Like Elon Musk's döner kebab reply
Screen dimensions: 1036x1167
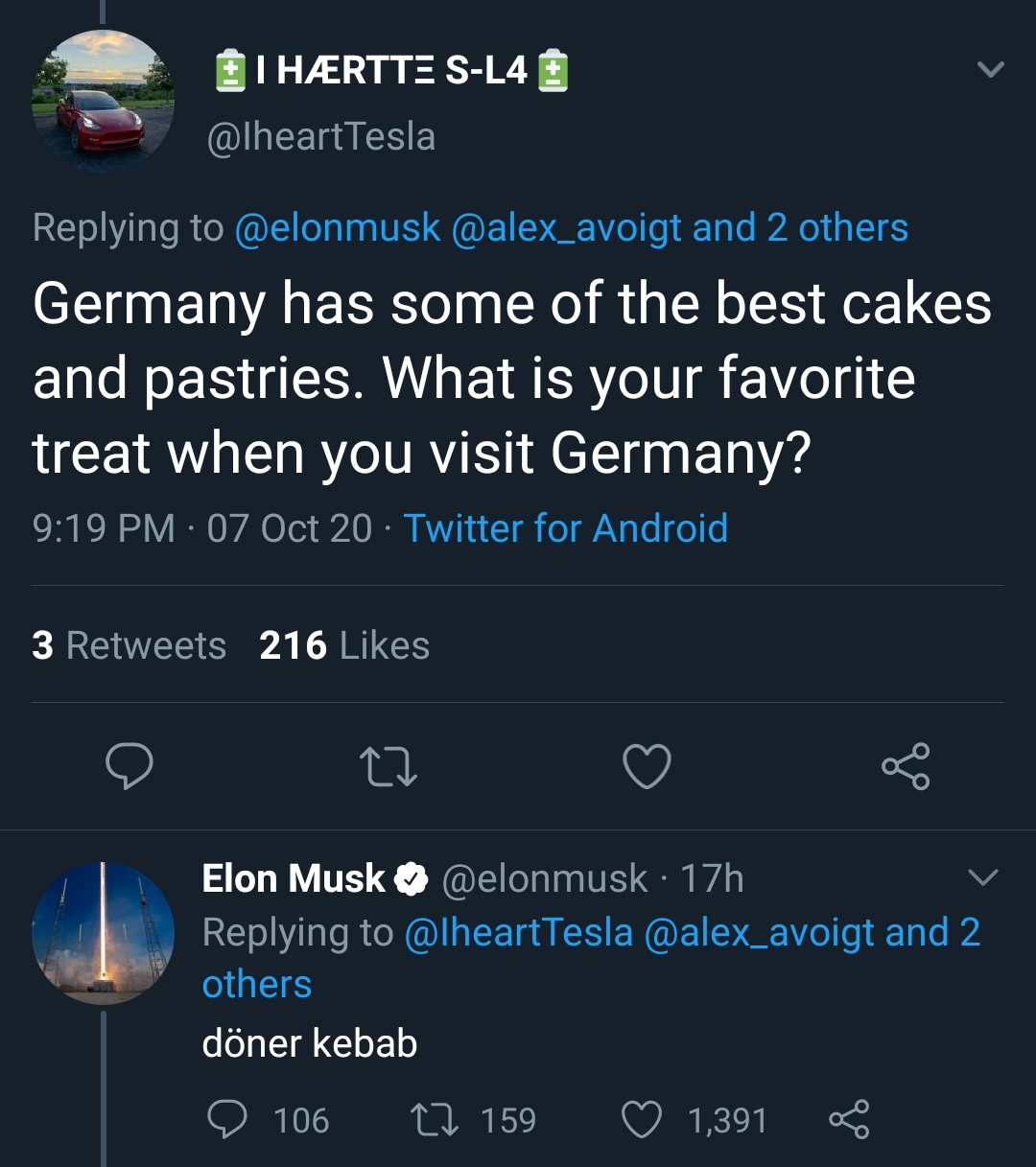click(x=642, y=1119)
